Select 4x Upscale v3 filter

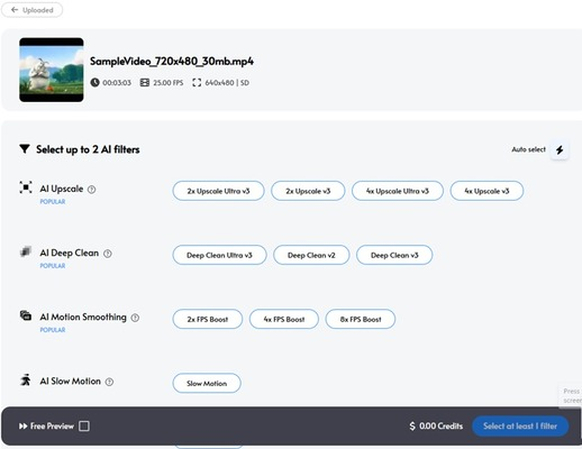tap(487, 191)
